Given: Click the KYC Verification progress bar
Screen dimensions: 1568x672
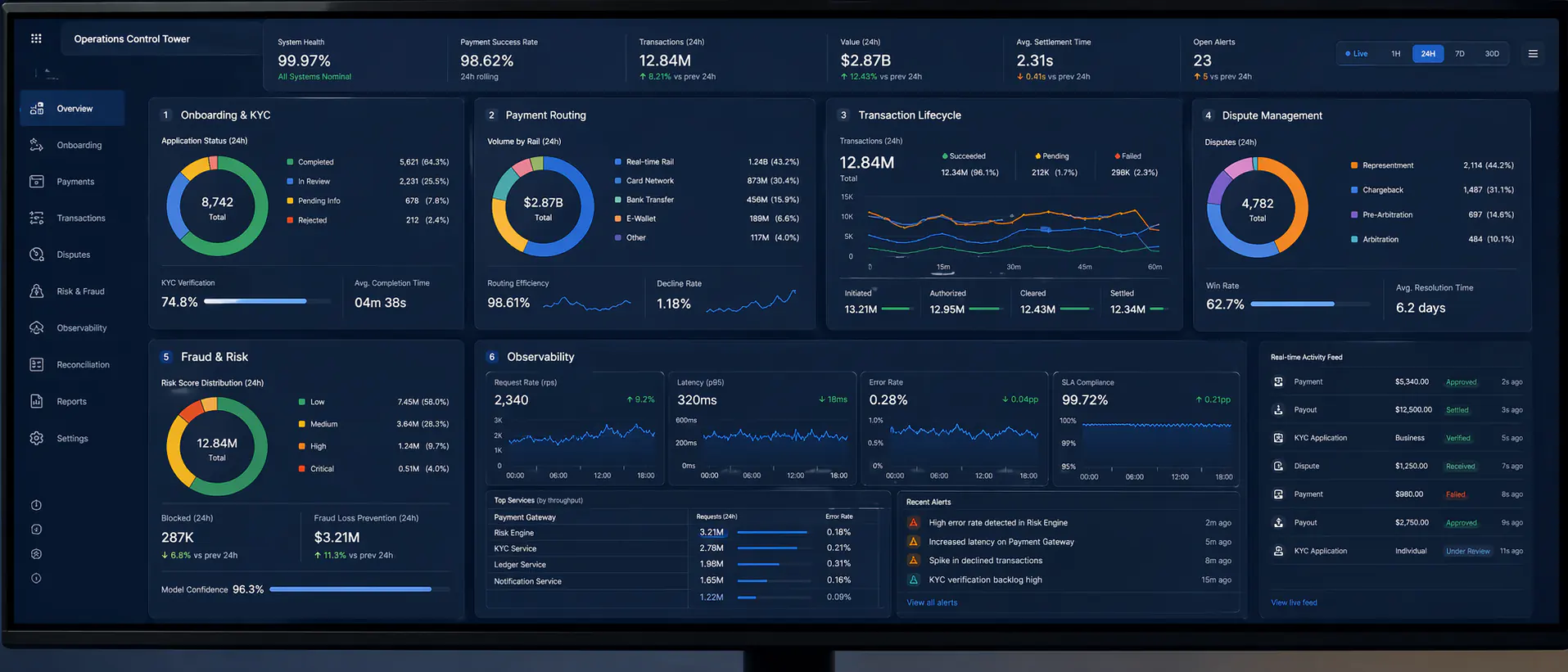Looking at the screenshot, I should click(x=267, y=301).
